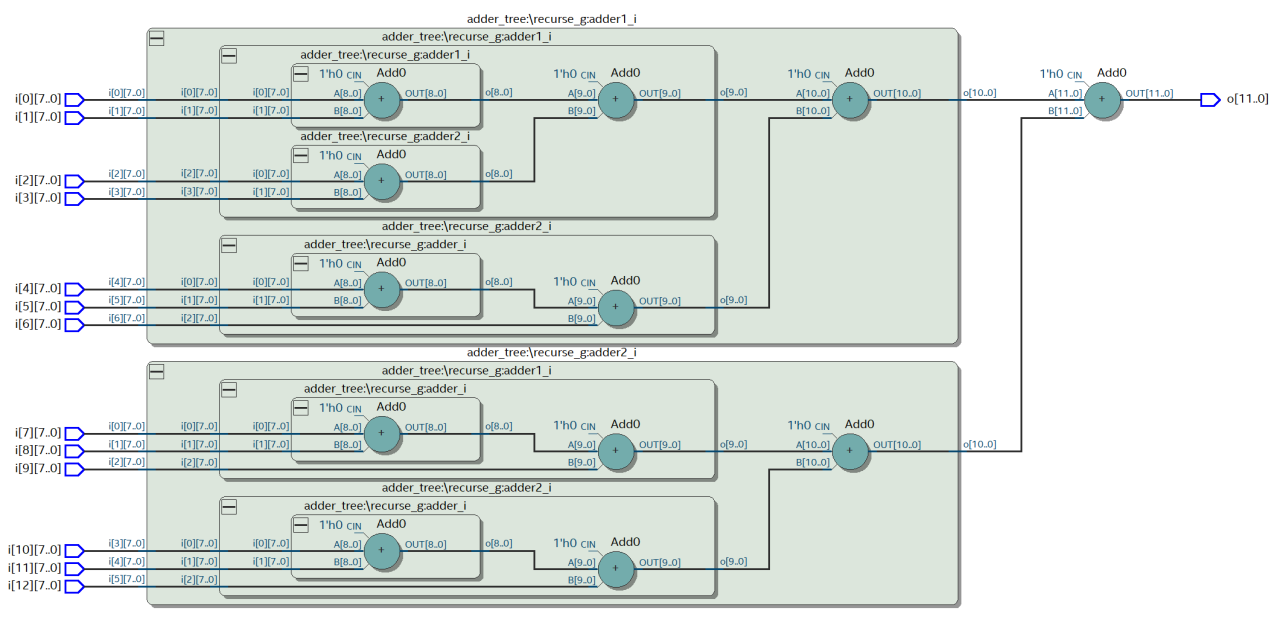
Task: Click the o[11..0] output label text
Action: pyautogui.click(x=1248, y=99)
